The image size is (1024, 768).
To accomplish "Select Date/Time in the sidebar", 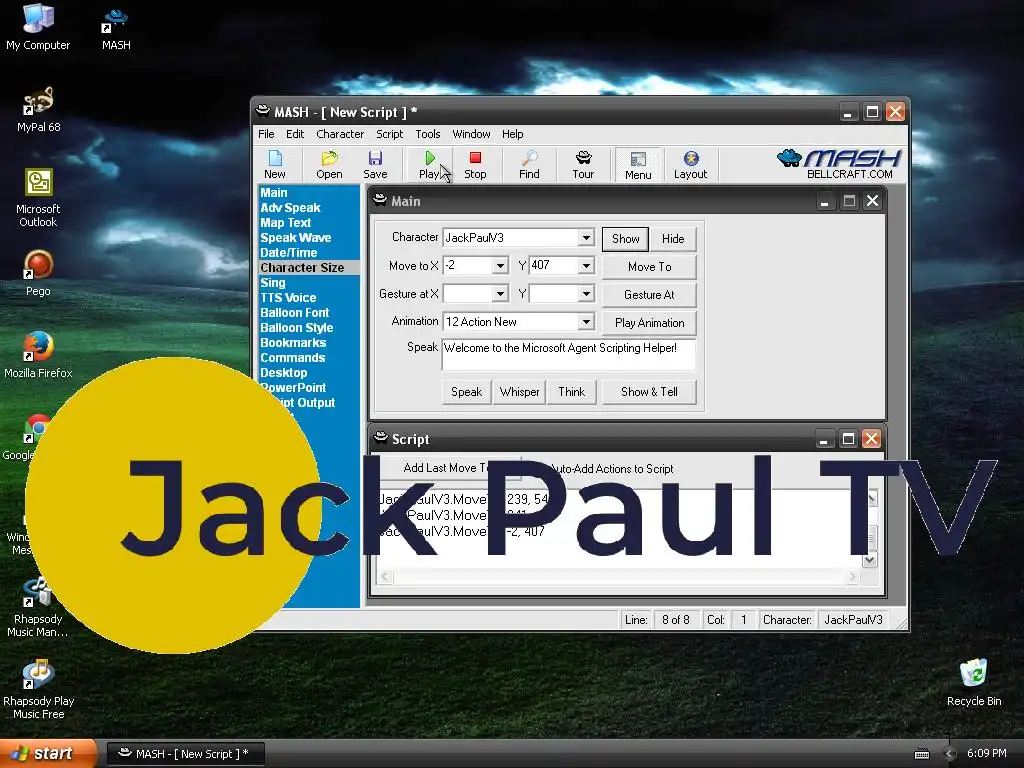I will 289,253.
